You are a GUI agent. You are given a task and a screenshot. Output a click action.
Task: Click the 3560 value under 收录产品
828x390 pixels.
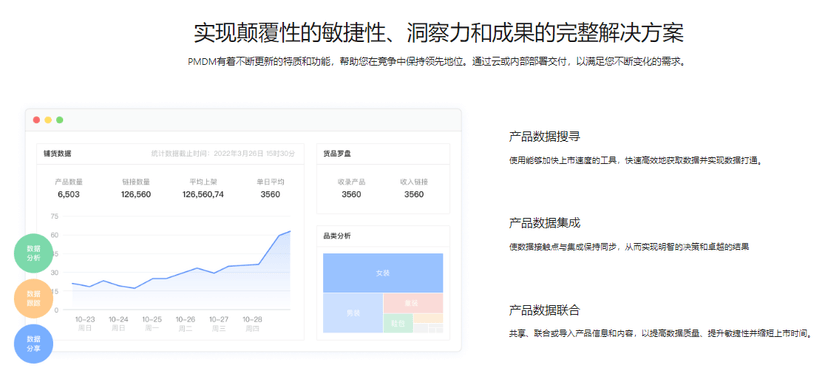pyautogui.click(x=351, y=194)
